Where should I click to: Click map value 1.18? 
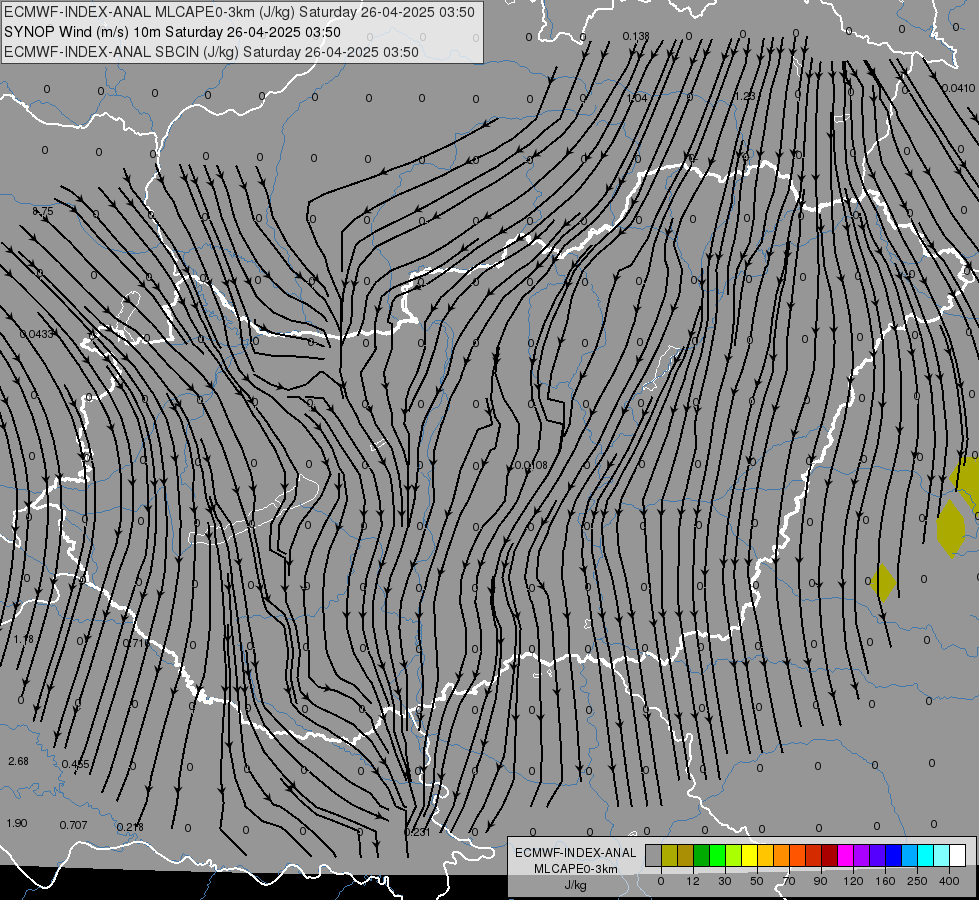click(x=24, y=640)
